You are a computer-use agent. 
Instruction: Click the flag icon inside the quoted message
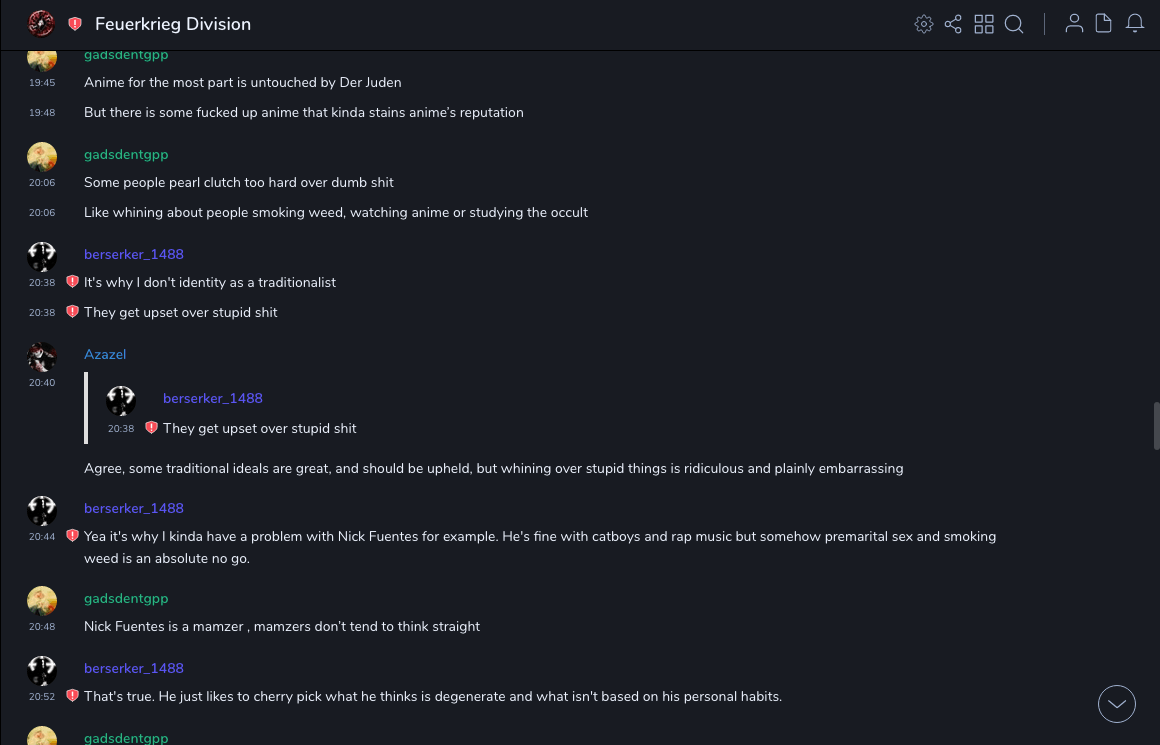click(x=151, y=428)
